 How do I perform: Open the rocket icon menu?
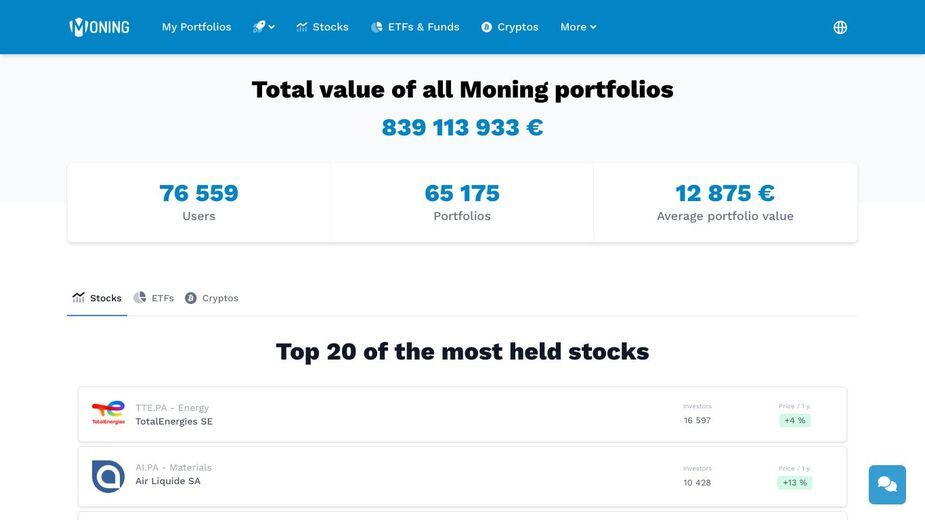[264, 27]
